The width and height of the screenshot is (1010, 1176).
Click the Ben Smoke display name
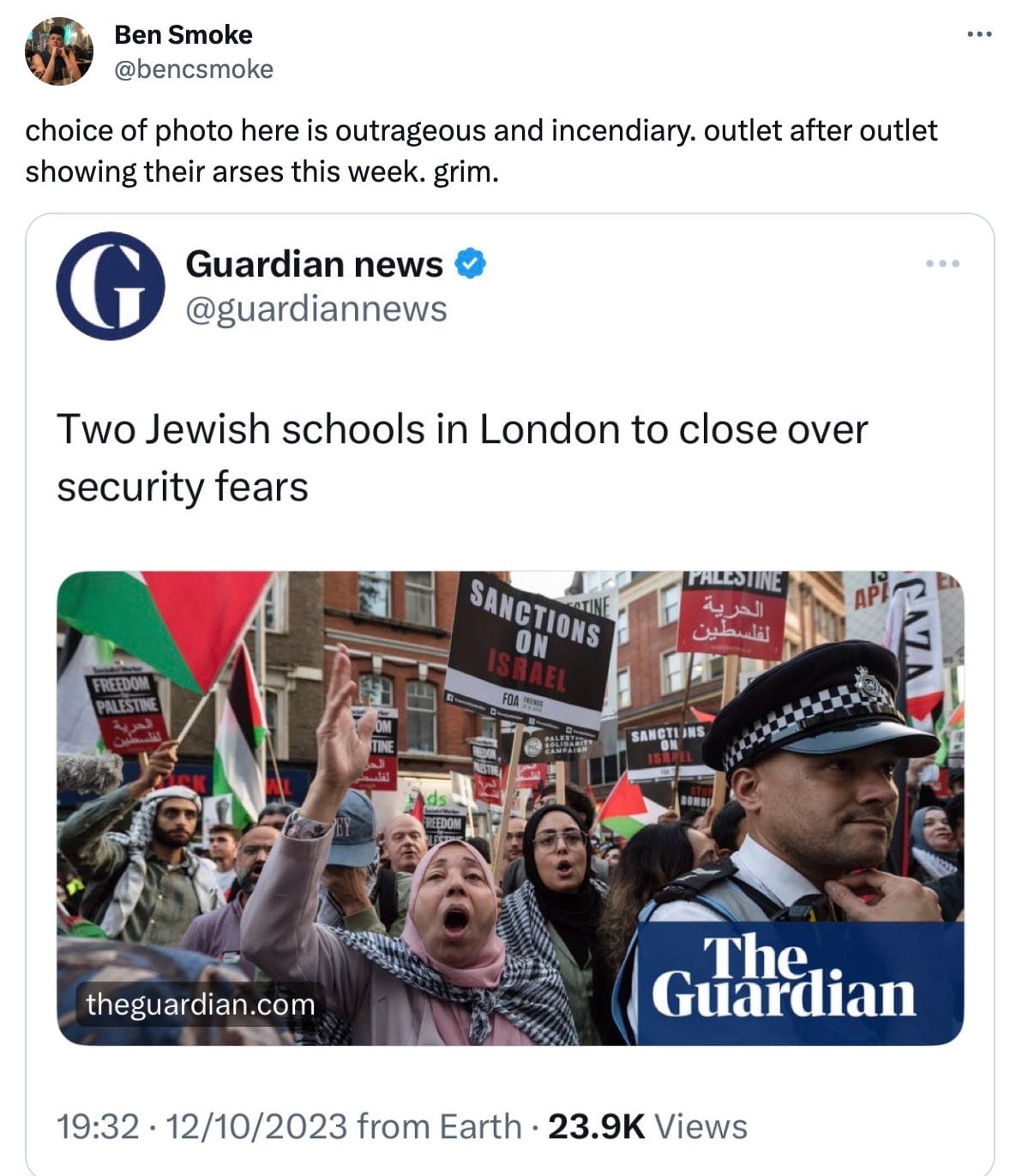(183, 34)
